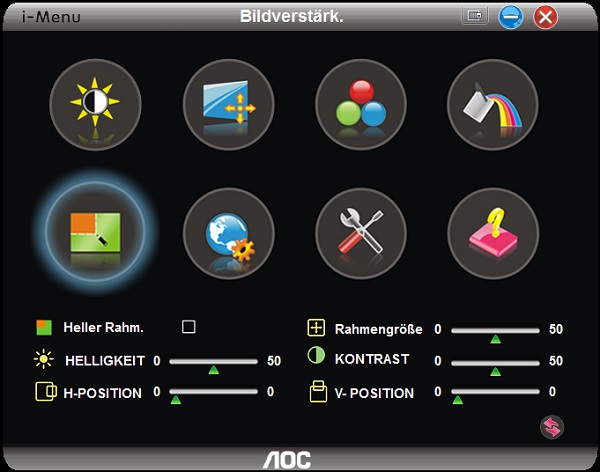600x472 pixels.
Task: Click the Bildverstärk. title text
Action: tap(292, 16)
